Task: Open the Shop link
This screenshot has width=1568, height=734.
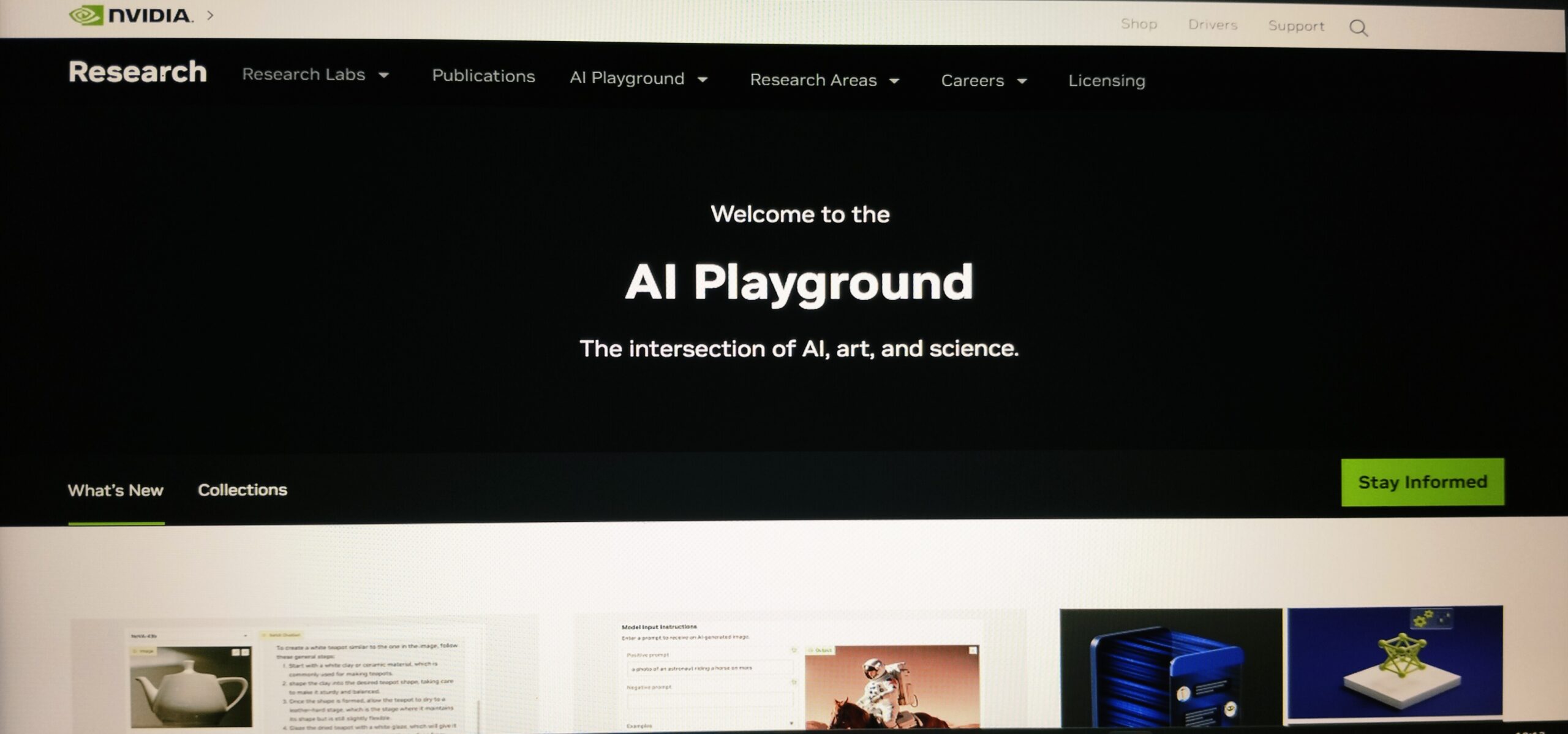Action: pyautogui.click(x=1139, y=24)
